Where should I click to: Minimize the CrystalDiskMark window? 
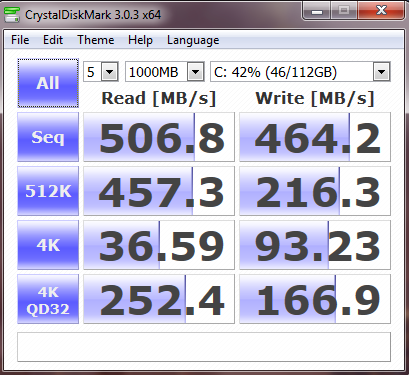[x=317, y=11]
